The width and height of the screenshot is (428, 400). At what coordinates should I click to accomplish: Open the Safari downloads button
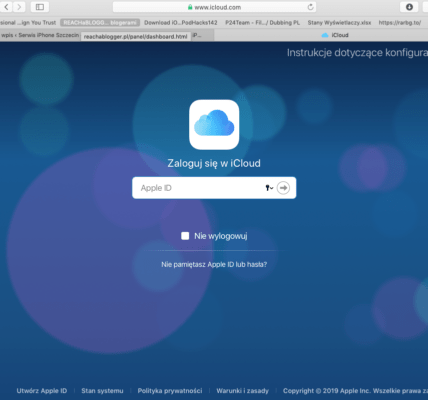click(409, 7)
